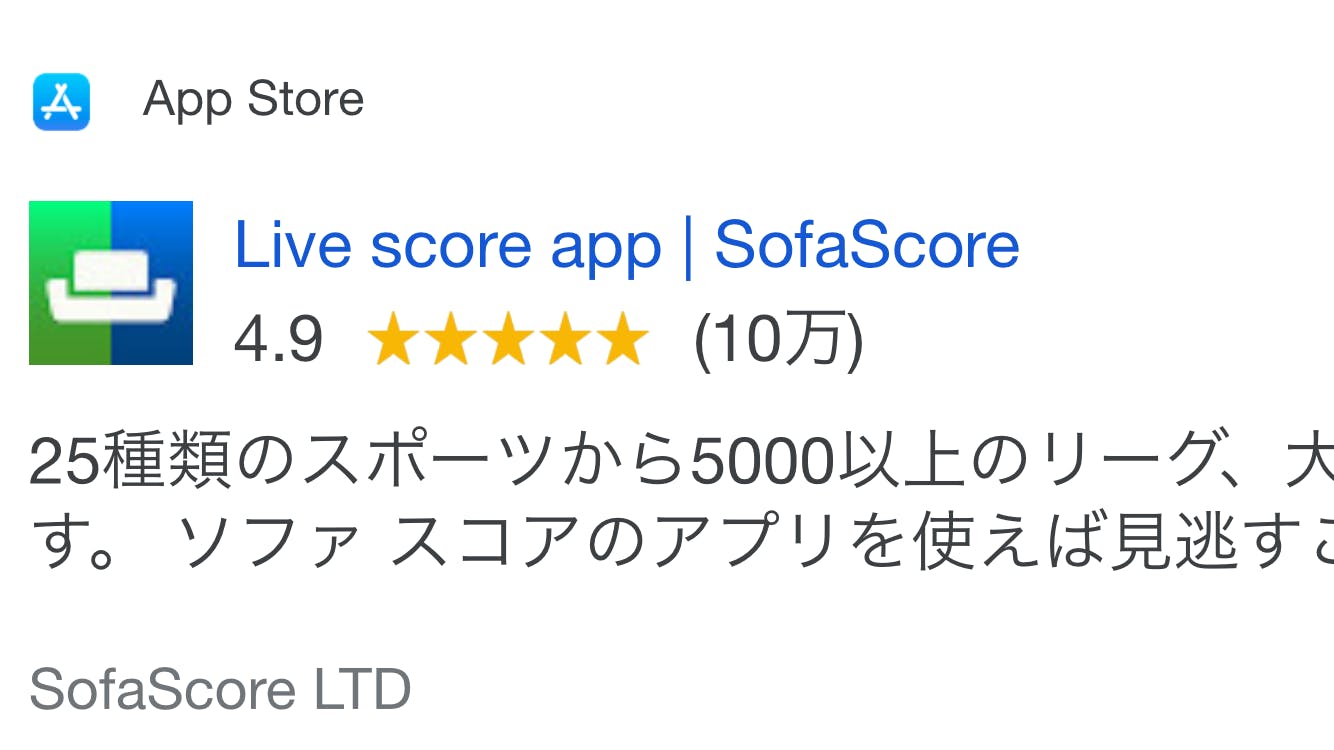Click the SofaScore LTD developer name
The height and width of the screenshot is (750, 1334).
pos(220,689)
